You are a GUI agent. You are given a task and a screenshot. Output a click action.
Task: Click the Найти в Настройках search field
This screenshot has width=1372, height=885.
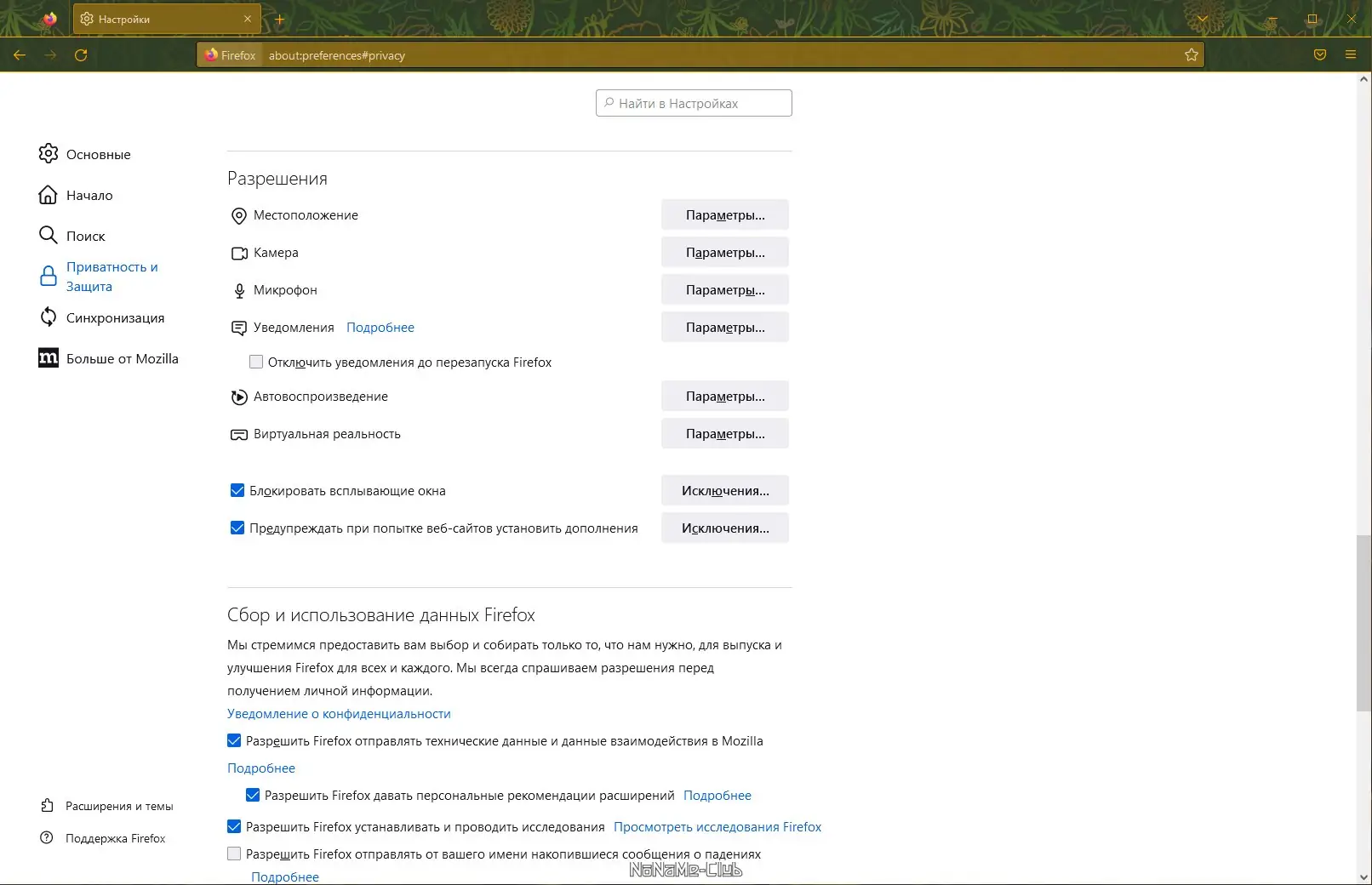[694, 102]
